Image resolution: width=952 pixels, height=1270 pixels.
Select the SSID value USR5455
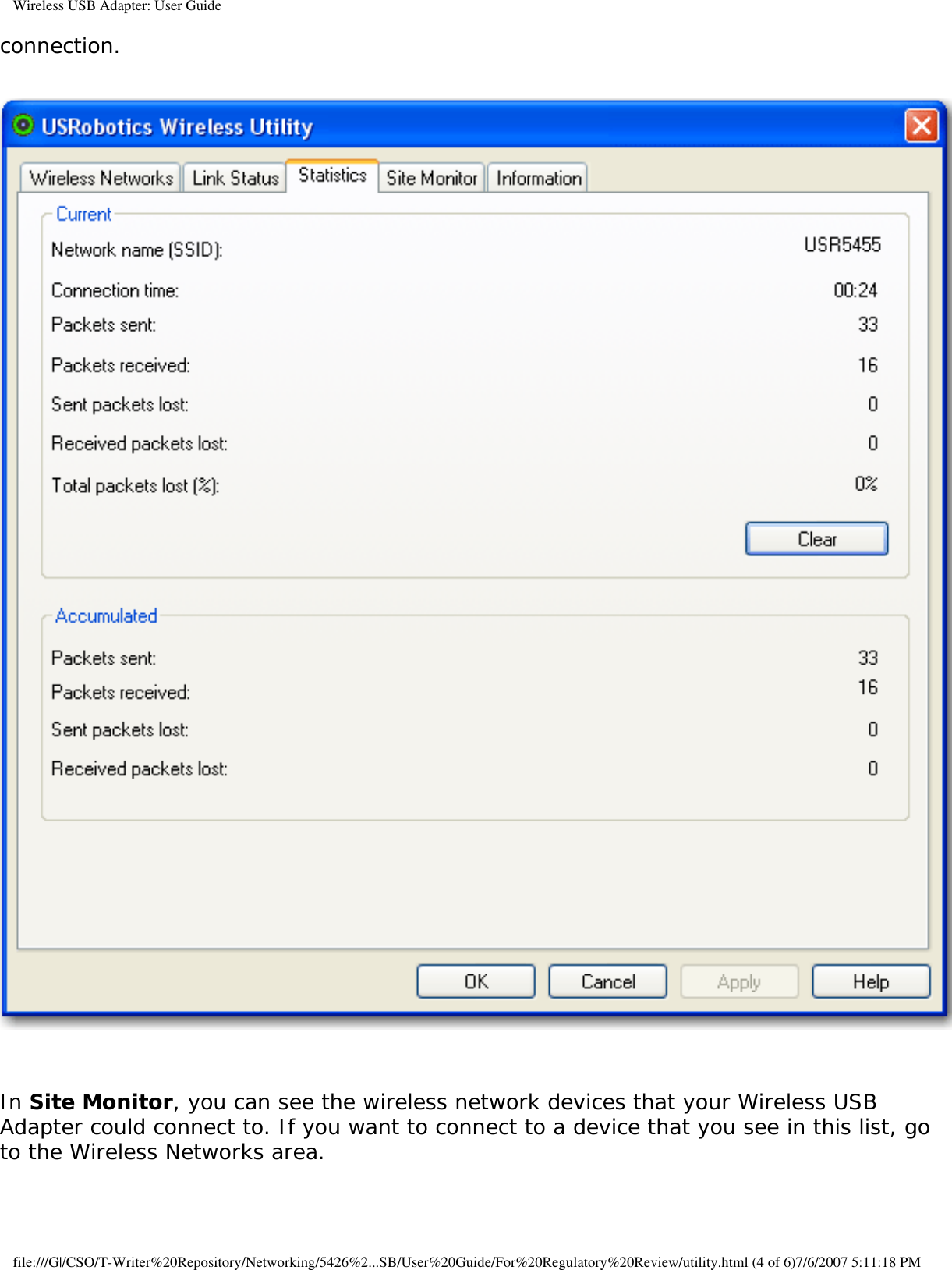[842, 245]
